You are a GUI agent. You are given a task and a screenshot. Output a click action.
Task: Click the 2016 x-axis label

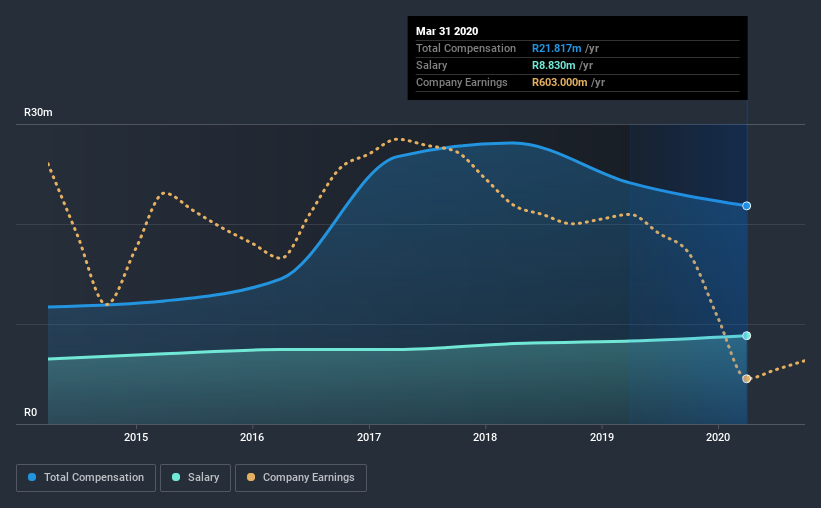point(252,437)
